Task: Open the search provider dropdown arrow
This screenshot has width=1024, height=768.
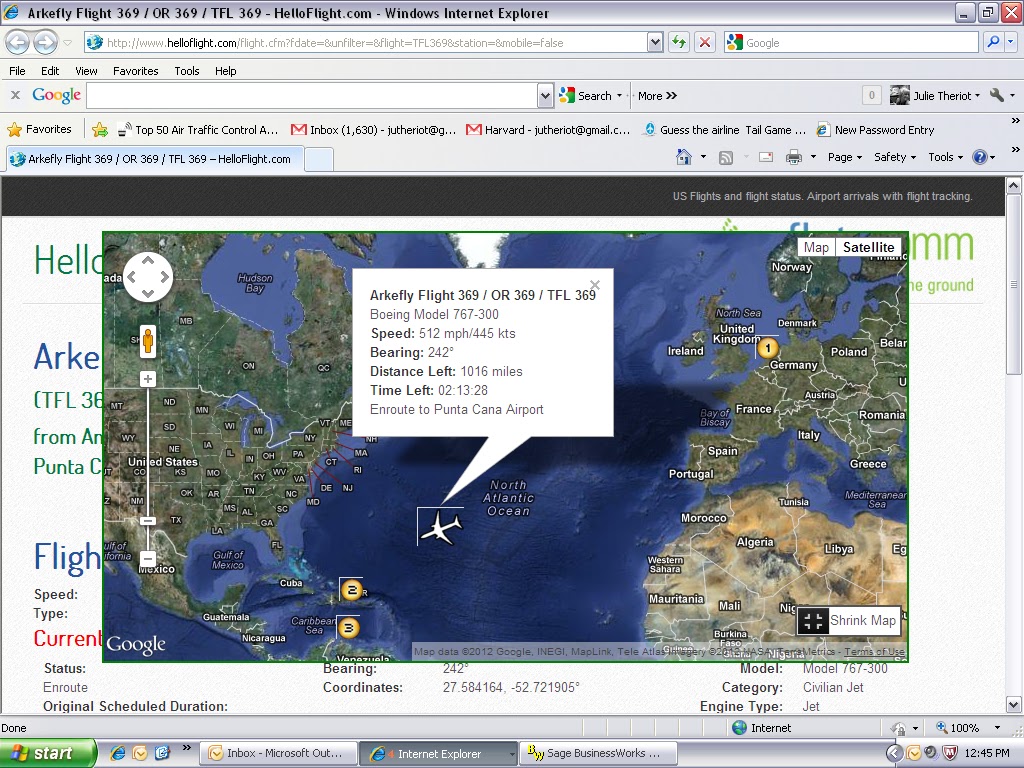Action: tap(1011, 42)
